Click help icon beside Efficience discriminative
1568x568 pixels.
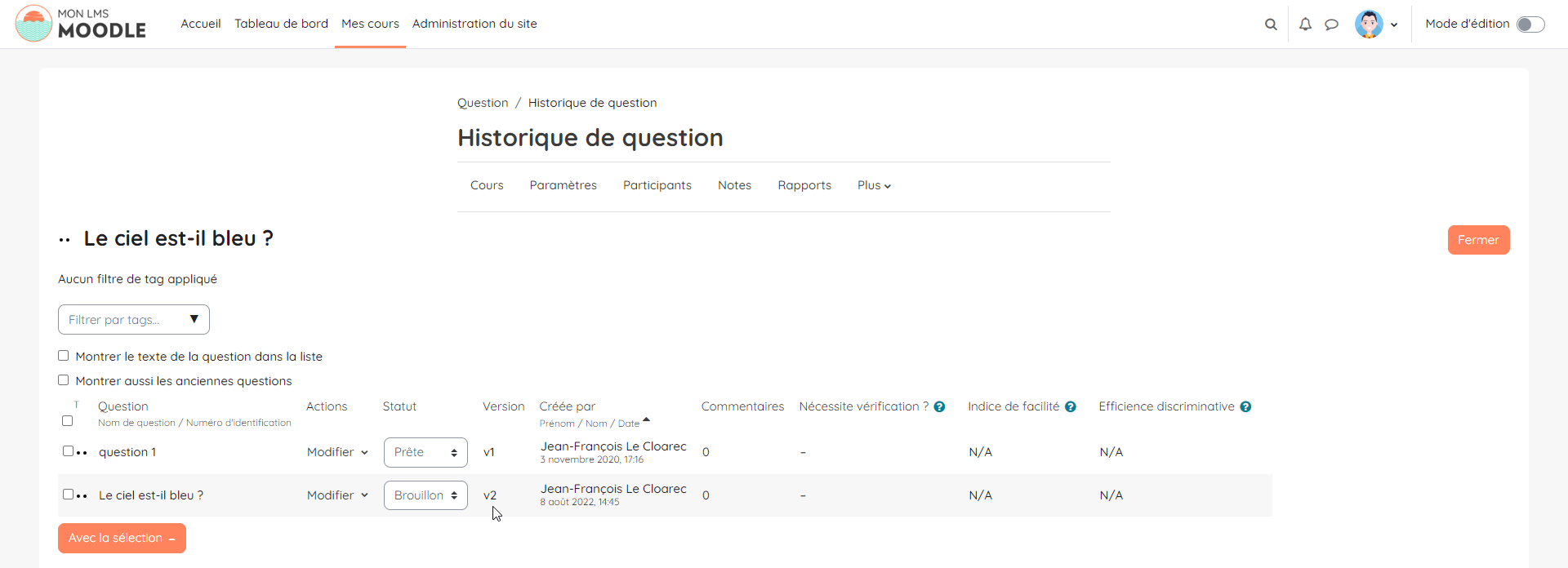tap(1245, 407)
